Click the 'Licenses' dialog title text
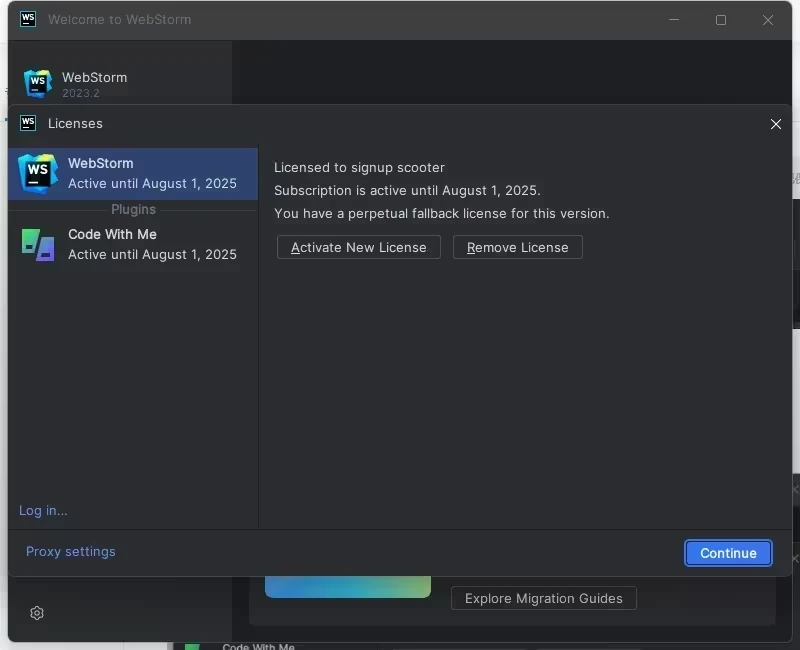Screen dimensions: 800x650 pos(75,123)
